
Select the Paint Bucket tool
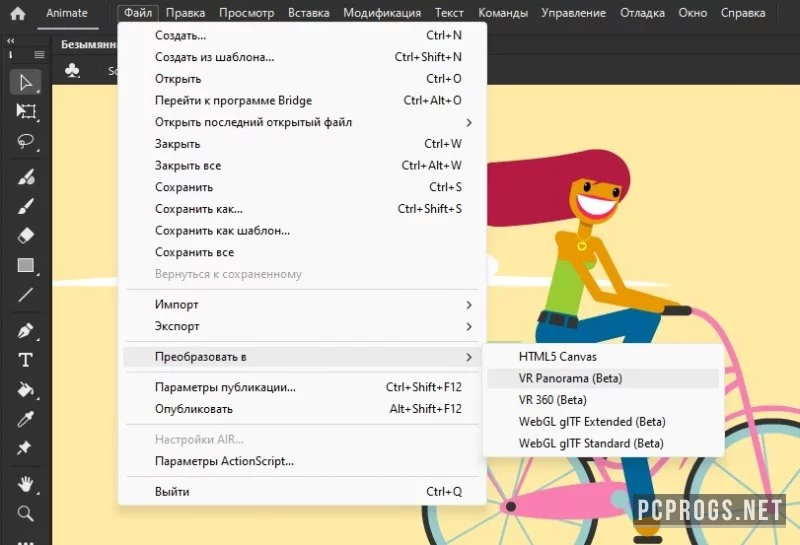tap(26, 389)
